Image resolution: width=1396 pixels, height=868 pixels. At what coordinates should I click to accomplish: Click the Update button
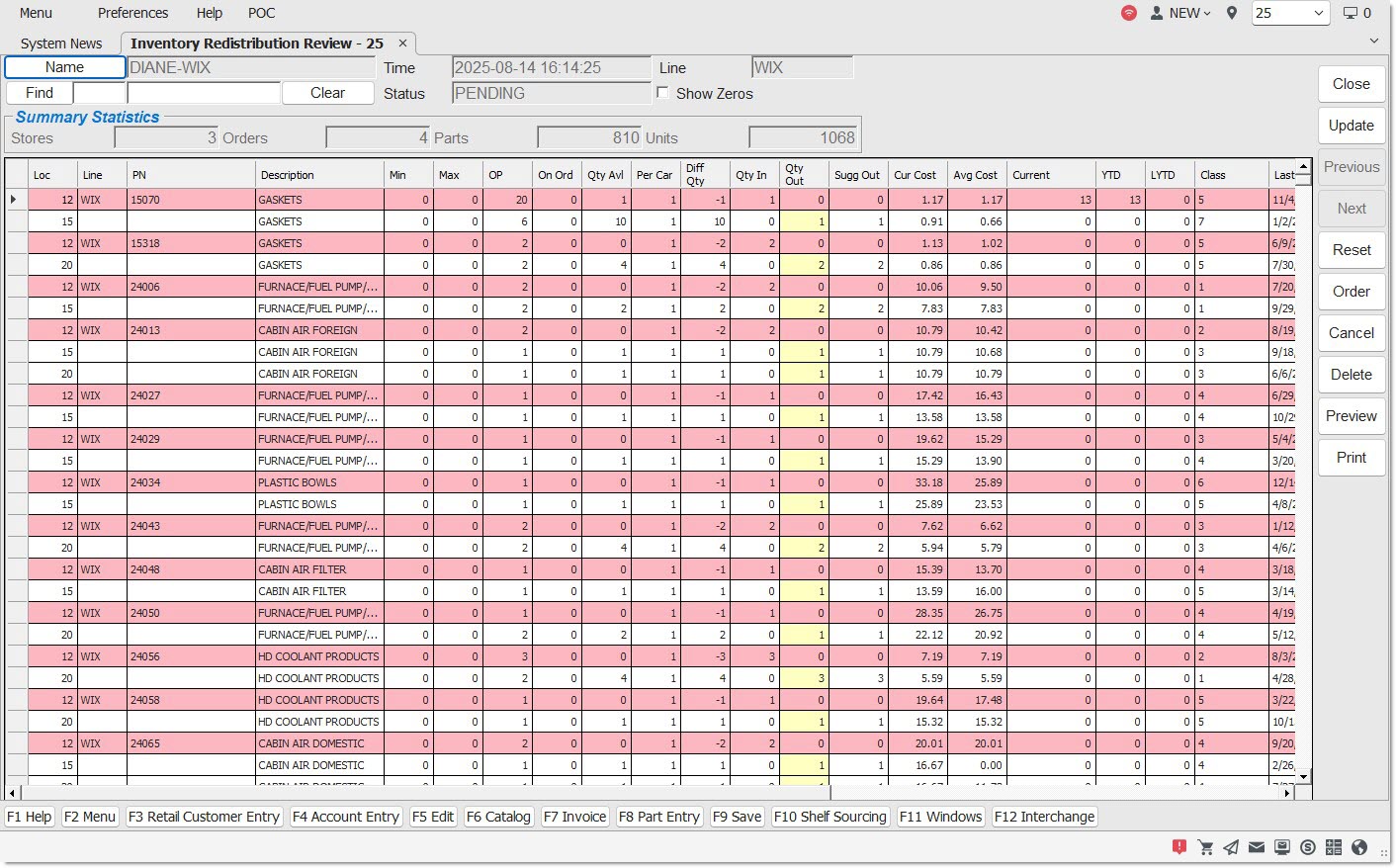(x=1351, y=126)
